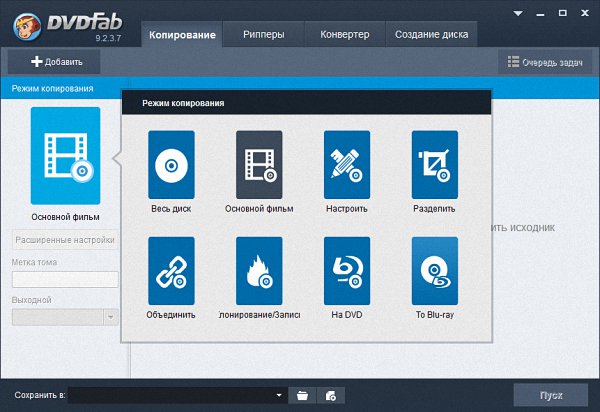Minimize the DVDFab window
600x412 pixels.
540,14
